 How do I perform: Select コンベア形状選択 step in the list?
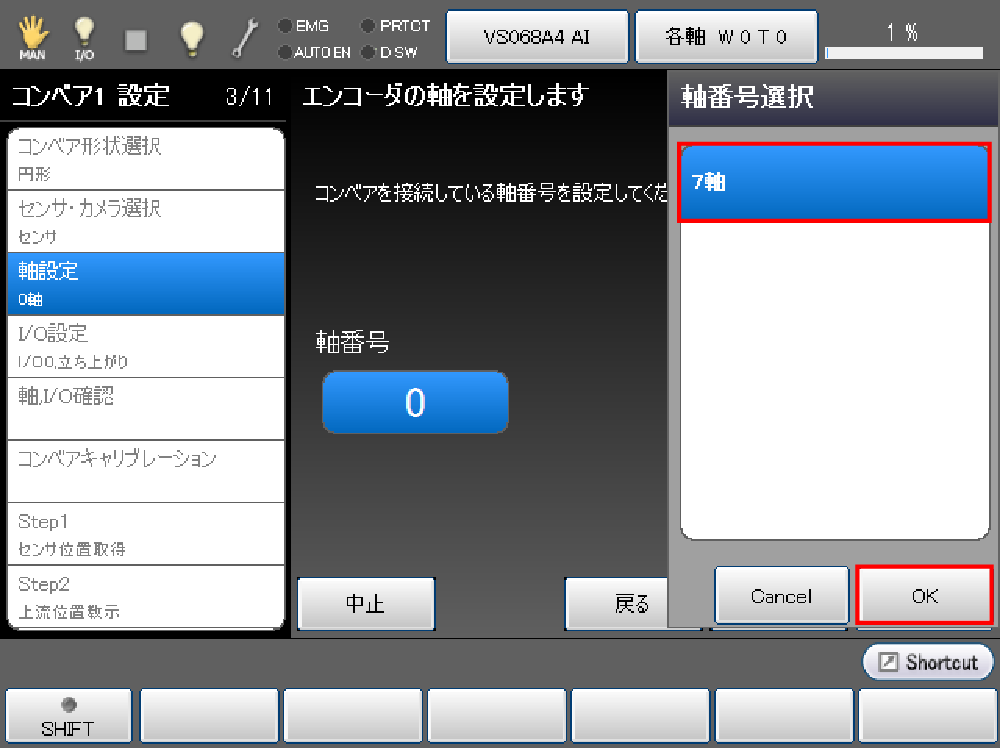145,159
